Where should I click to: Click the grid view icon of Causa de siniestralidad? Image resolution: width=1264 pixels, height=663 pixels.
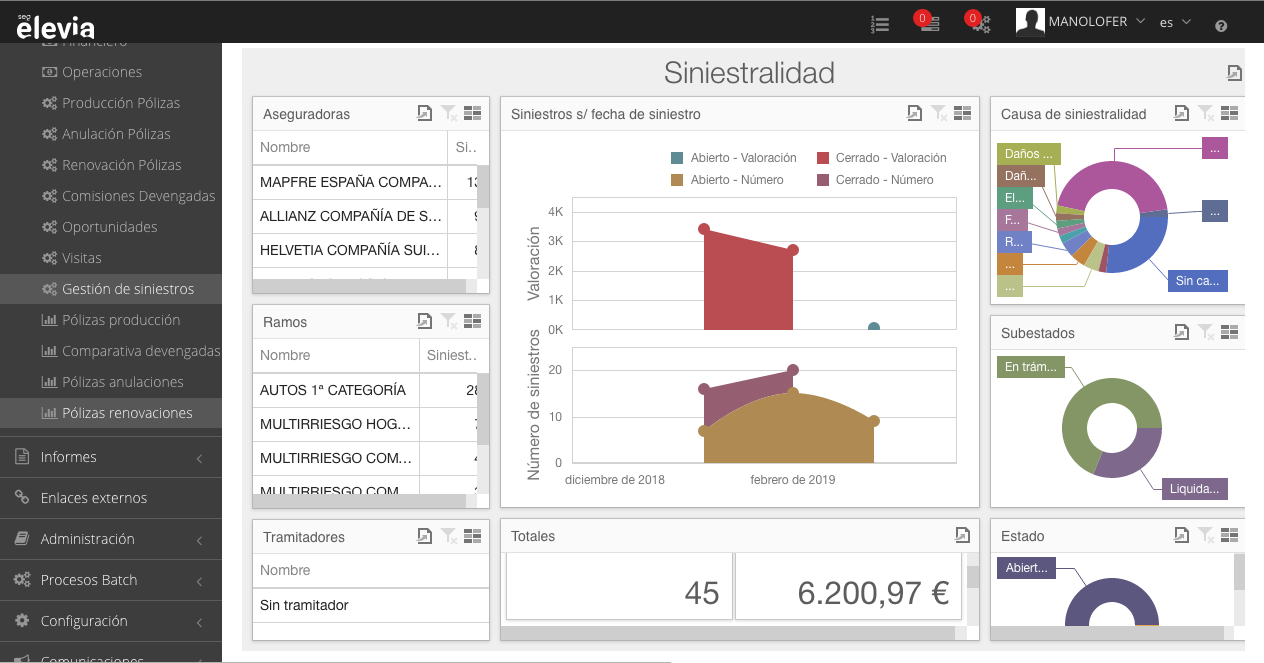click(1230, 114)
